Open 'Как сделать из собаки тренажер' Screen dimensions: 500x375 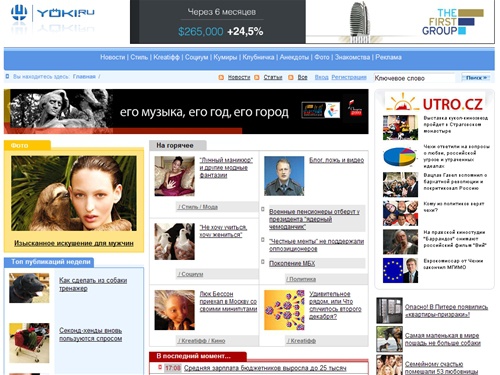(93, 284)
